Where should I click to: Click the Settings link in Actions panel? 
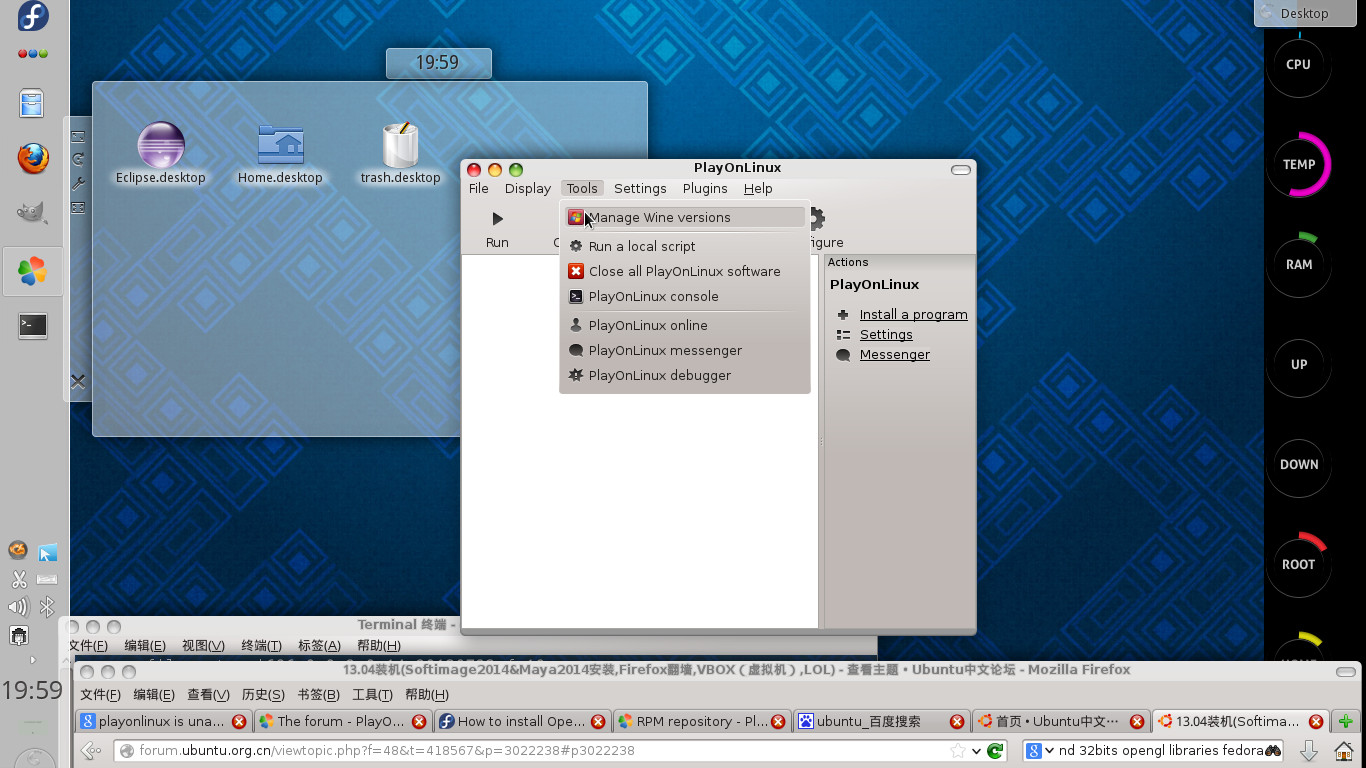point(886,334)
